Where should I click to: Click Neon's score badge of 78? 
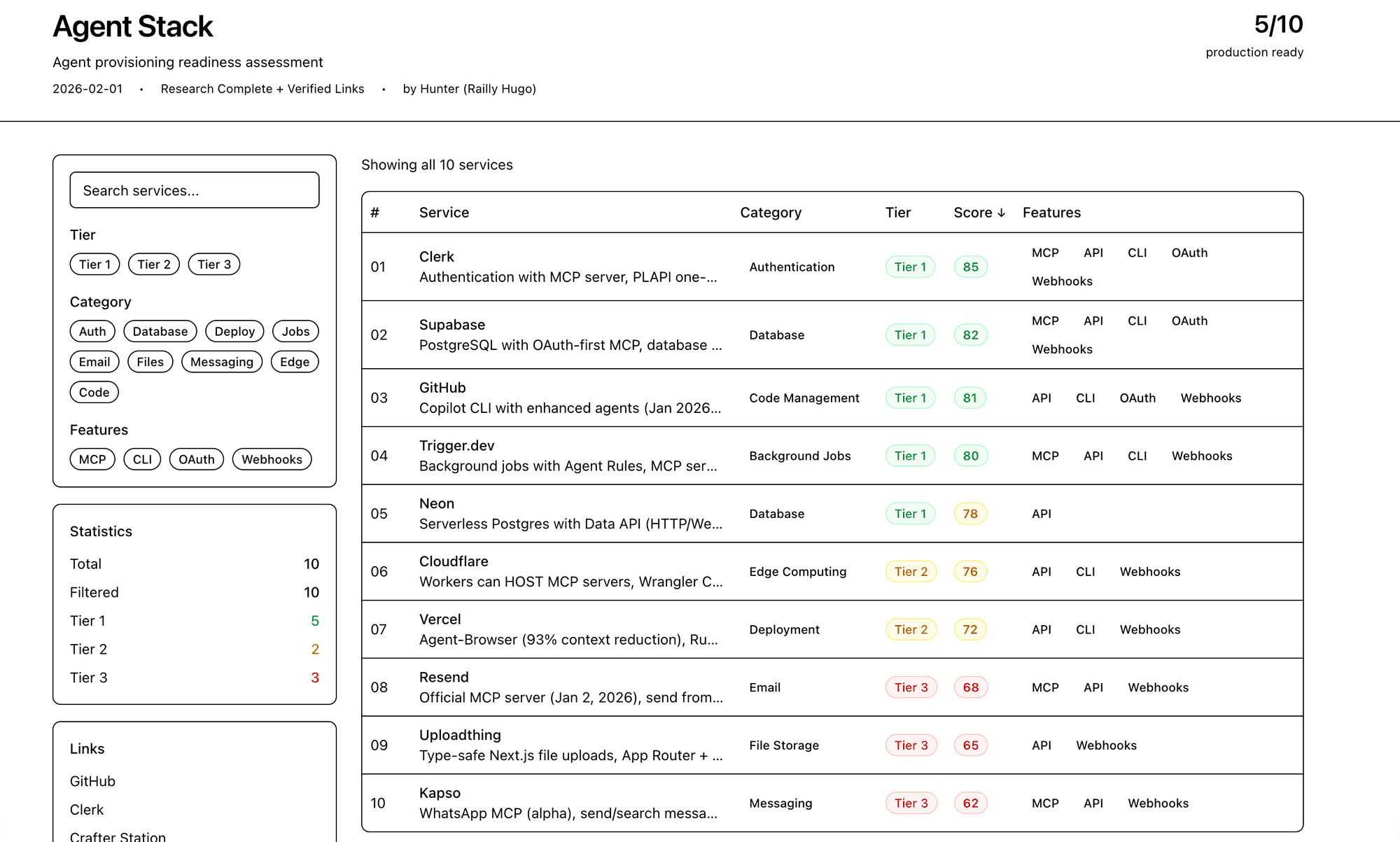(x=970, y=514)
